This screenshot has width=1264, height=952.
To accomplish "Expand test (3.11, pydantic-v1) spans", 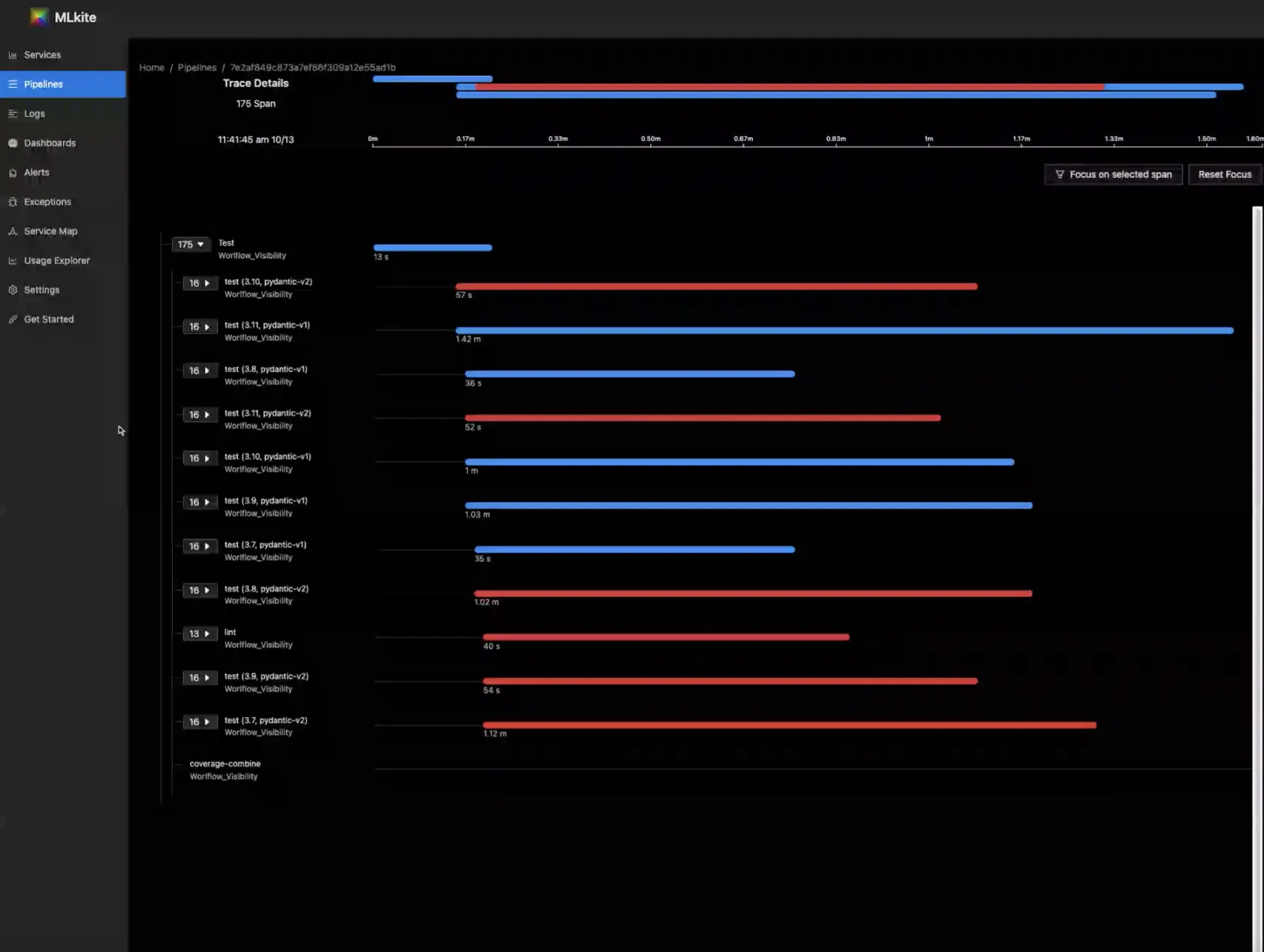I will coord(200,327).
